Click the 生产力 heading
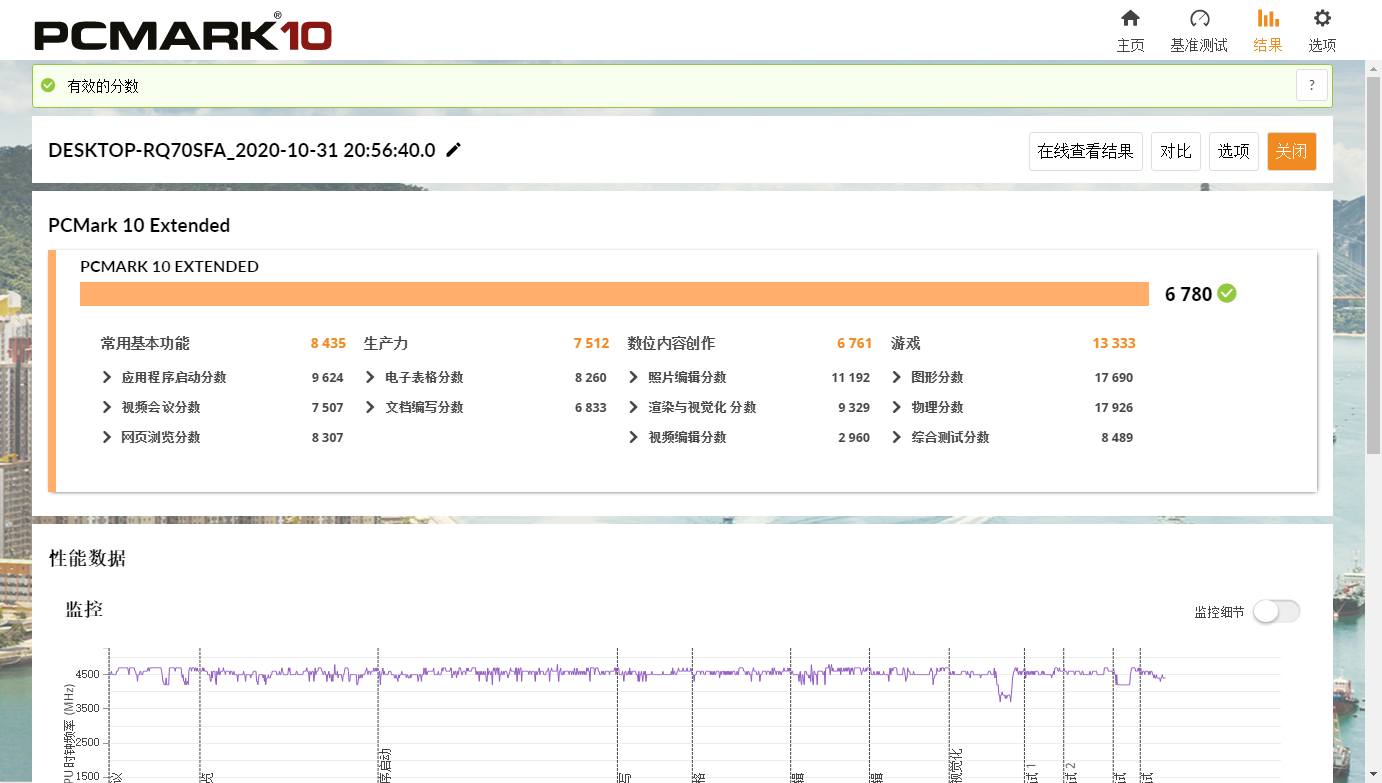Viewport: 1382px width, 783px height. [x=386, y=343]
